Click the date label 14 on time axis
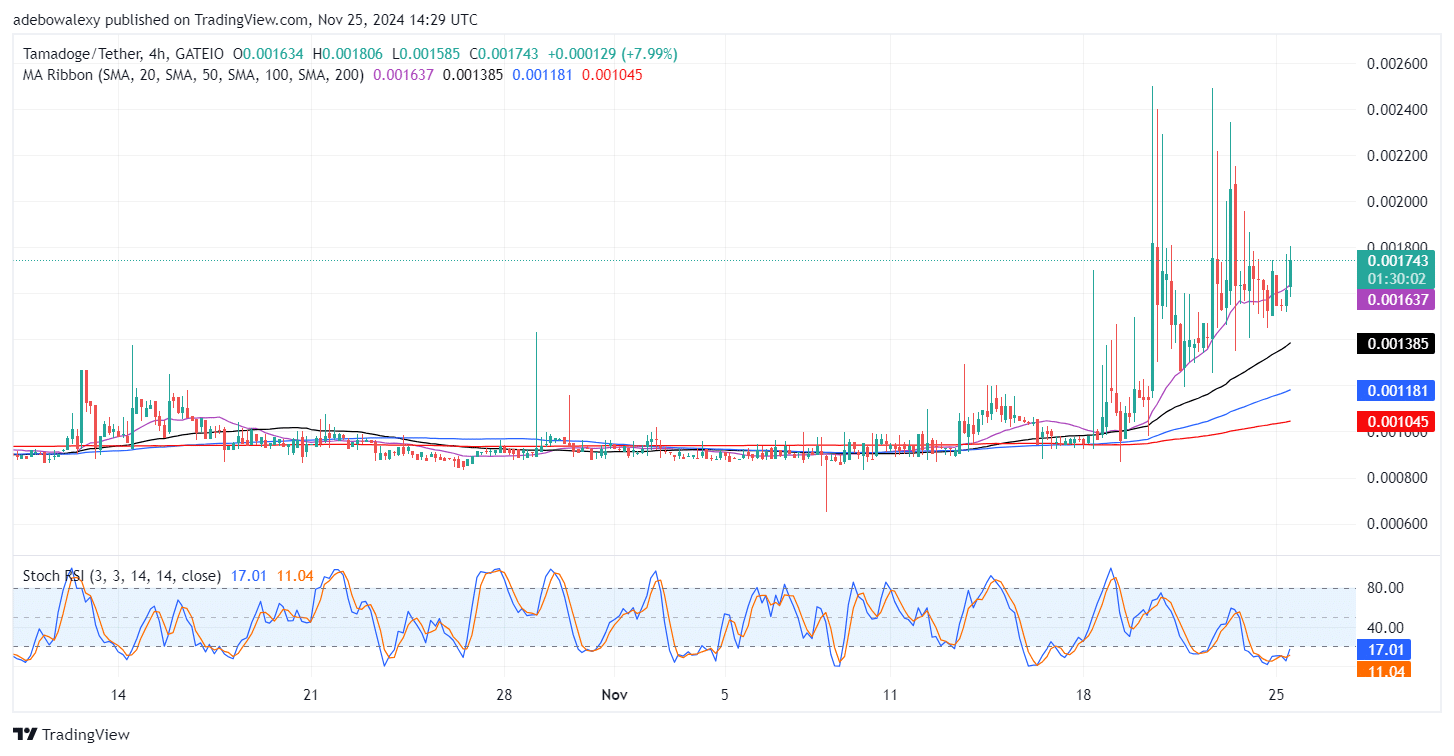Viewport: 1454px width, 756px height. click(x=117, y=695)
